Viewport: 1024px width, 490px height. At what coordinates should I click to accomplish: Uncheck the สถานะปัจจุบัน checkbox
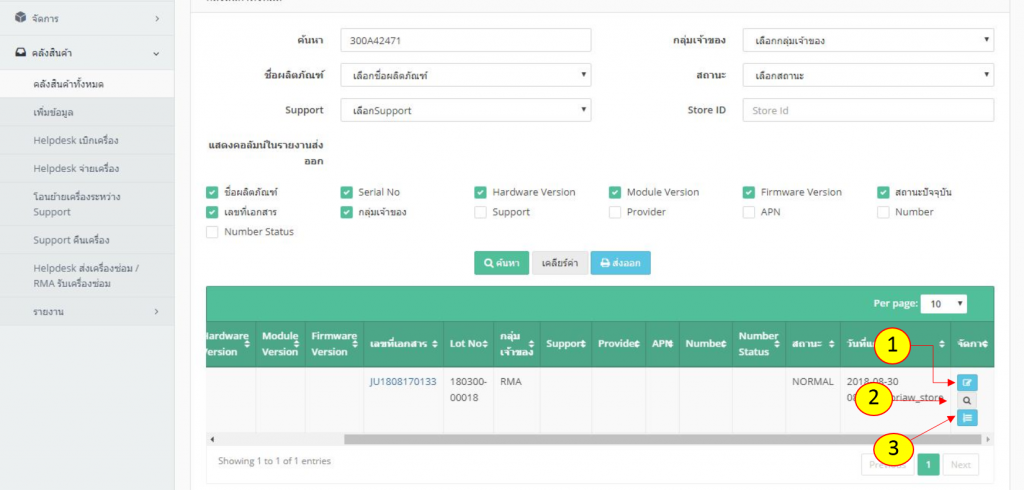pos(883,192)
